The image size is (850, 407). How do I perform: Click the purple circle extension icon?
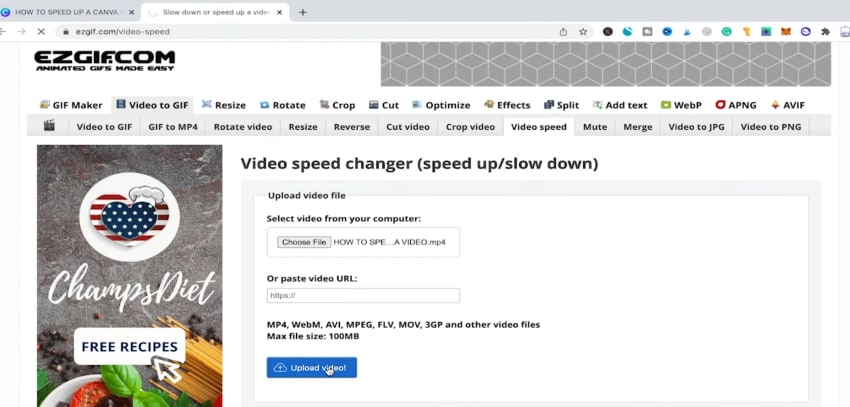click(806, 31)
